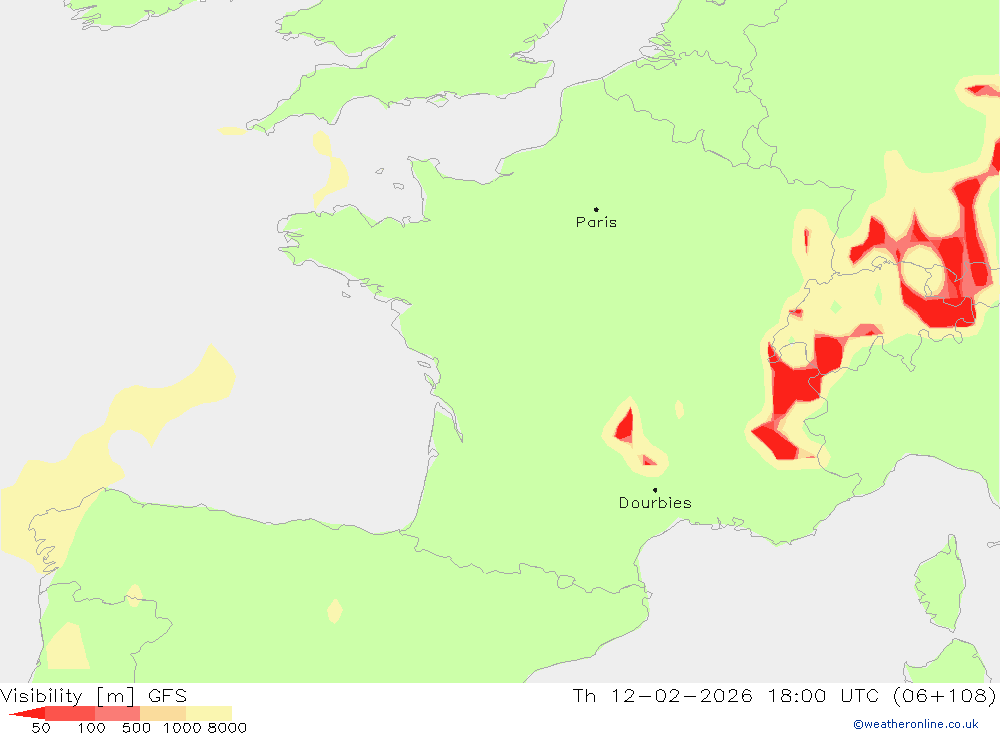Screen dimensions: 1000x733
Task: Click the Paris location dot marker
Action: (x=596, y=209)
